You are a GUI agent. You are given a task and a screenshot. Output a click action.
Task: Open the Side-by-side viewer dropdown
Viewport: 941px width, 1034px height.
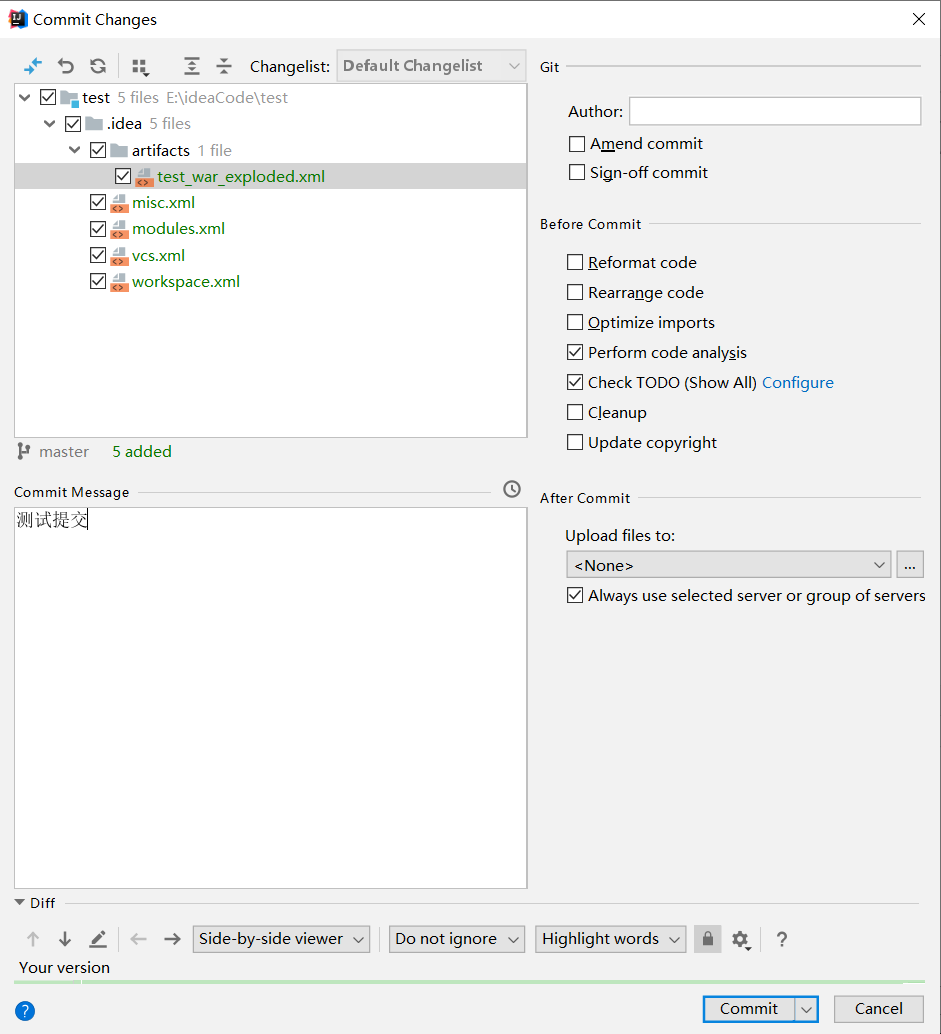(281, 939)
